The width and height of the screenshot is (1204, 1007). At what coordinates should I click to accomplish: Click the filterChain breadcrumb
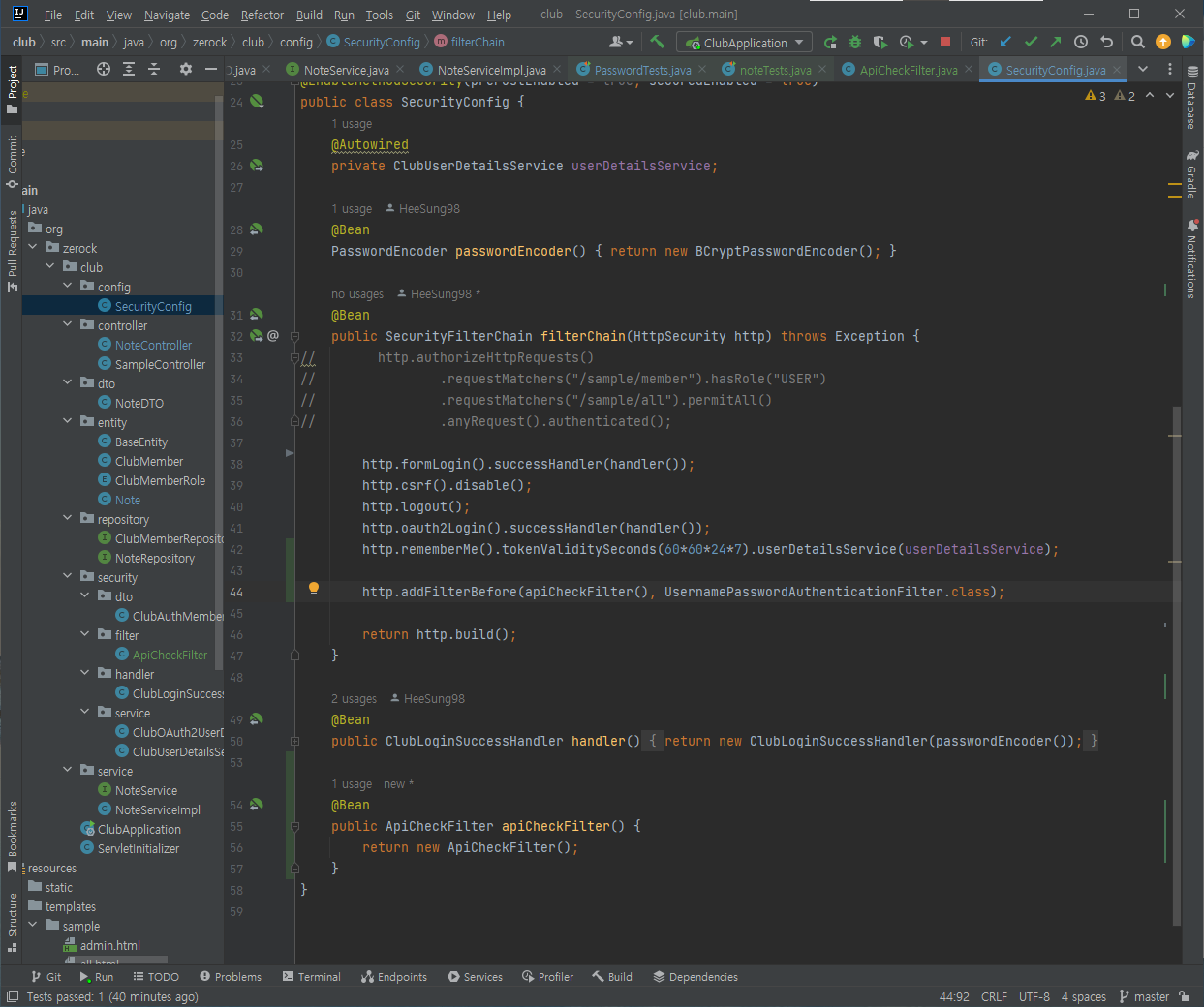pos(470,42)
